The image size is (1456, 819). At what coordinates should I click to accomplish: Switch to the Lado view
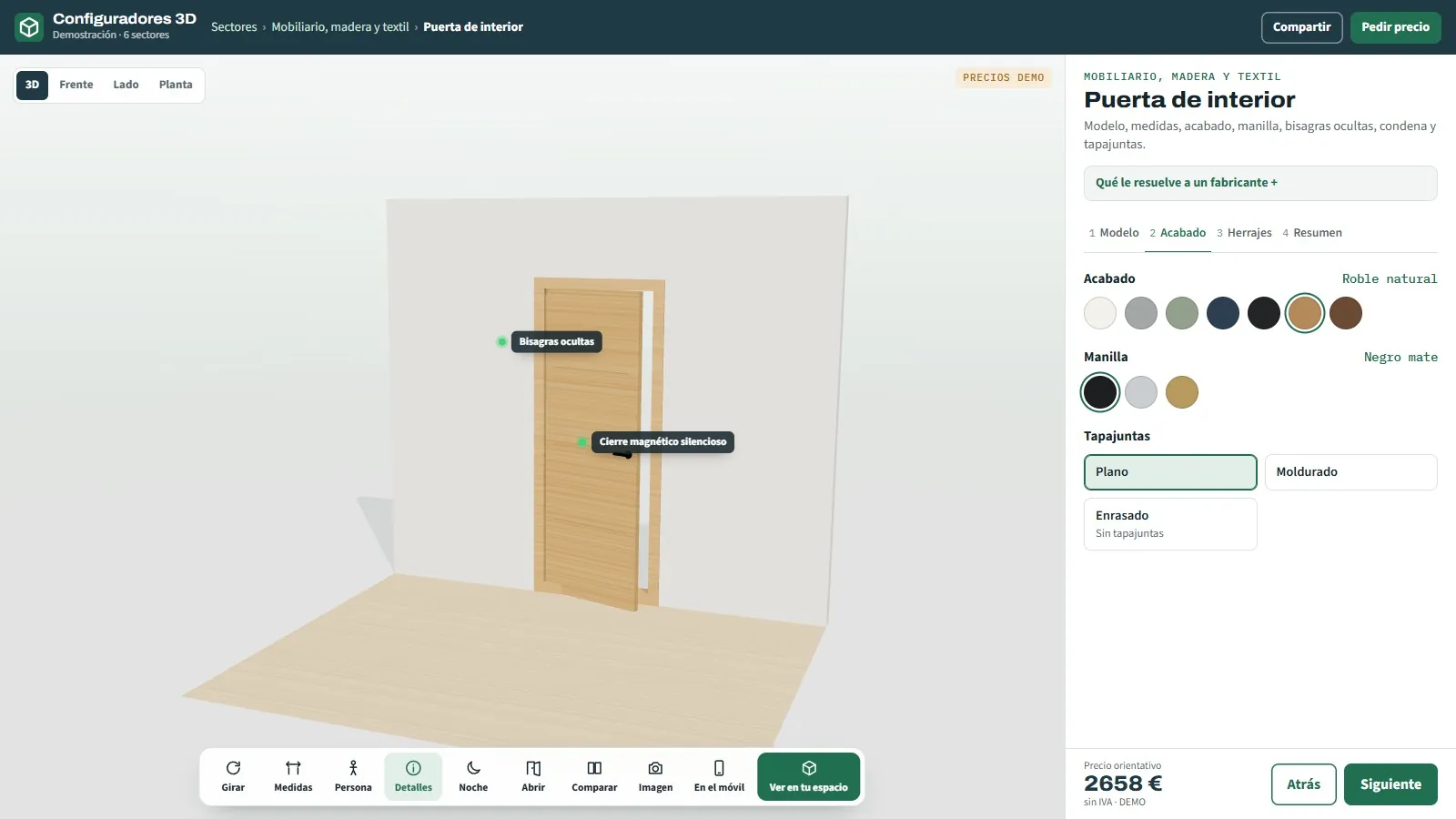coord(126,85)
